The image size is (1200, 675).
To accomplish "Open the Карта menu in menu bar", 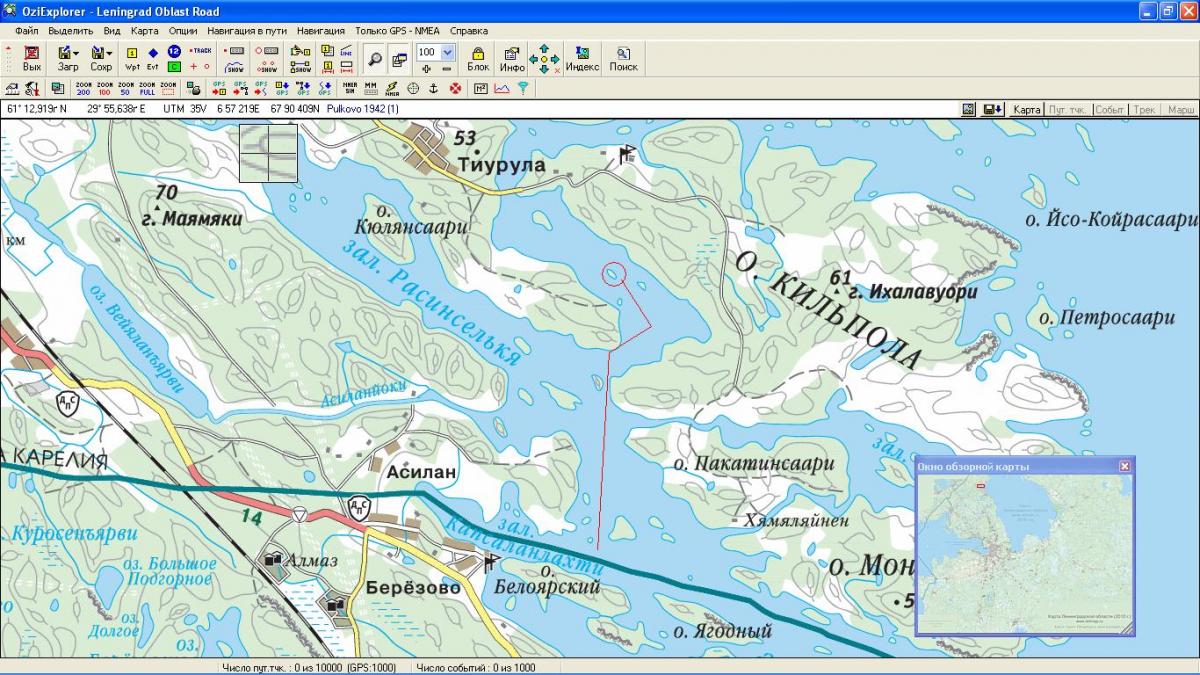I will click(145, 31).
